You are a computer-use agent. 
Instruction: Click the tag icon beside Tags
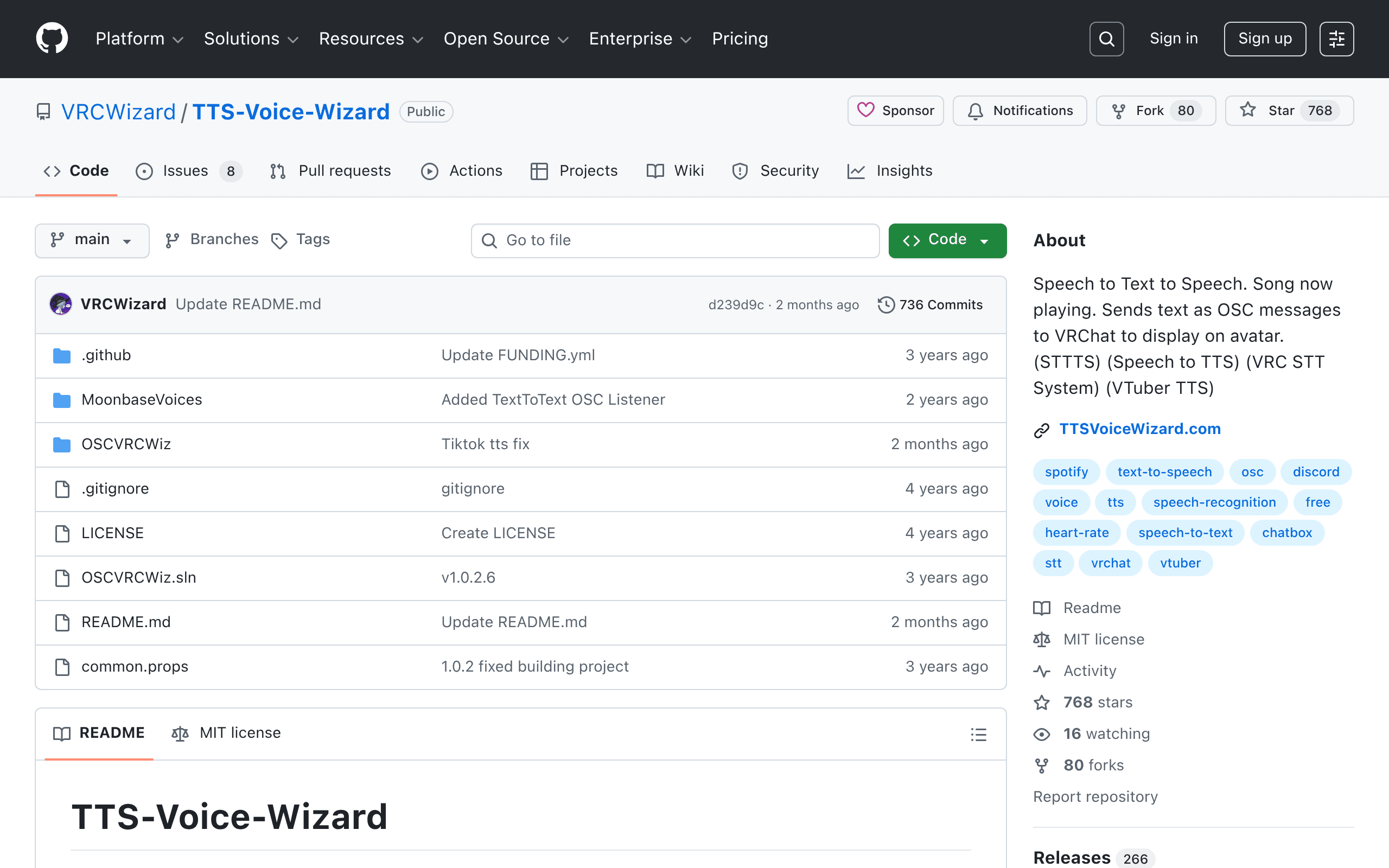279,240
